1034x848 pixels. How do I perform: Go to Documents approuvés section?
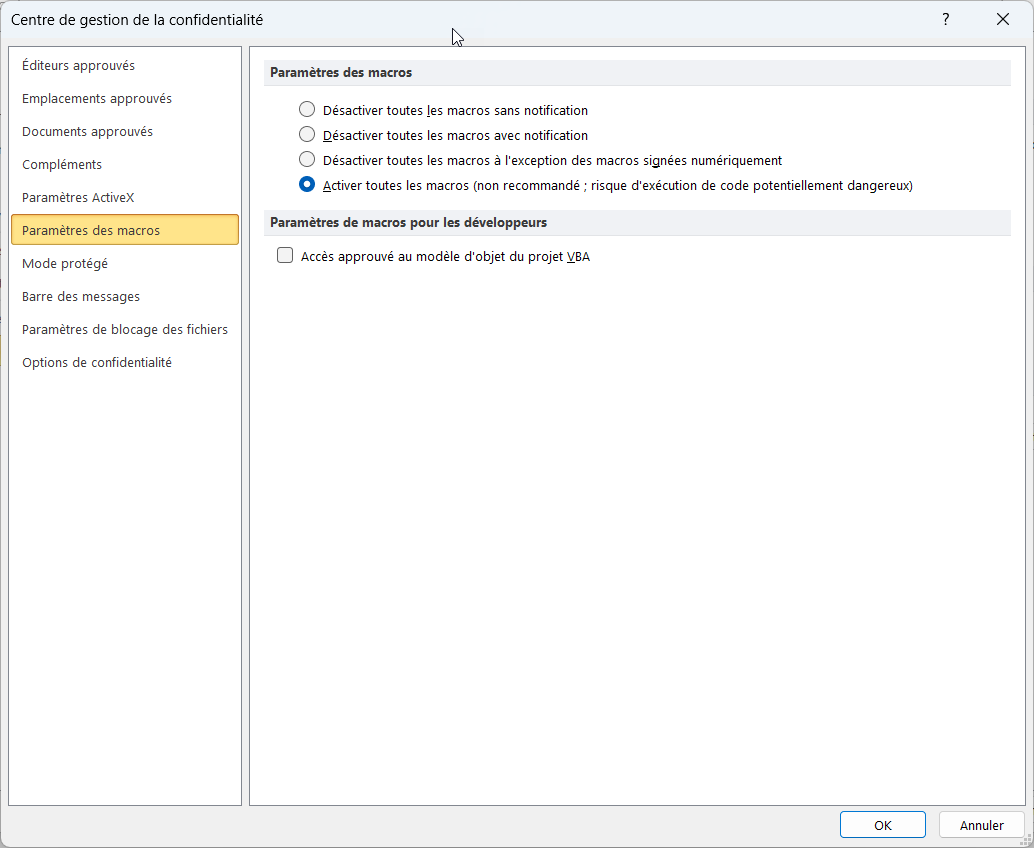pyautogui.click(x=87, y=132)
